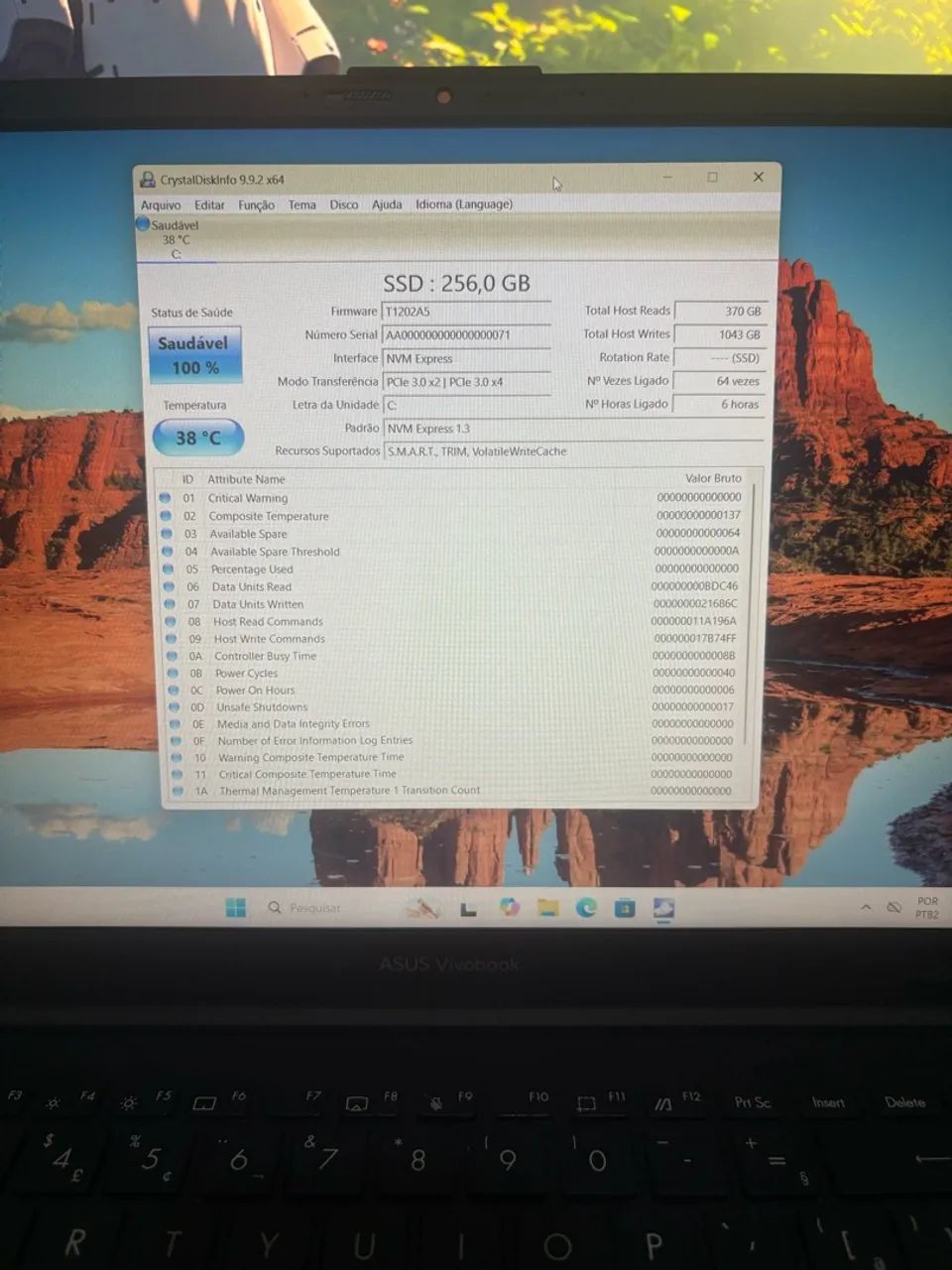Click the status dot of Host Write Commands row
The width and height of the screenshot is (952, 1270).
tap(171, 639)
